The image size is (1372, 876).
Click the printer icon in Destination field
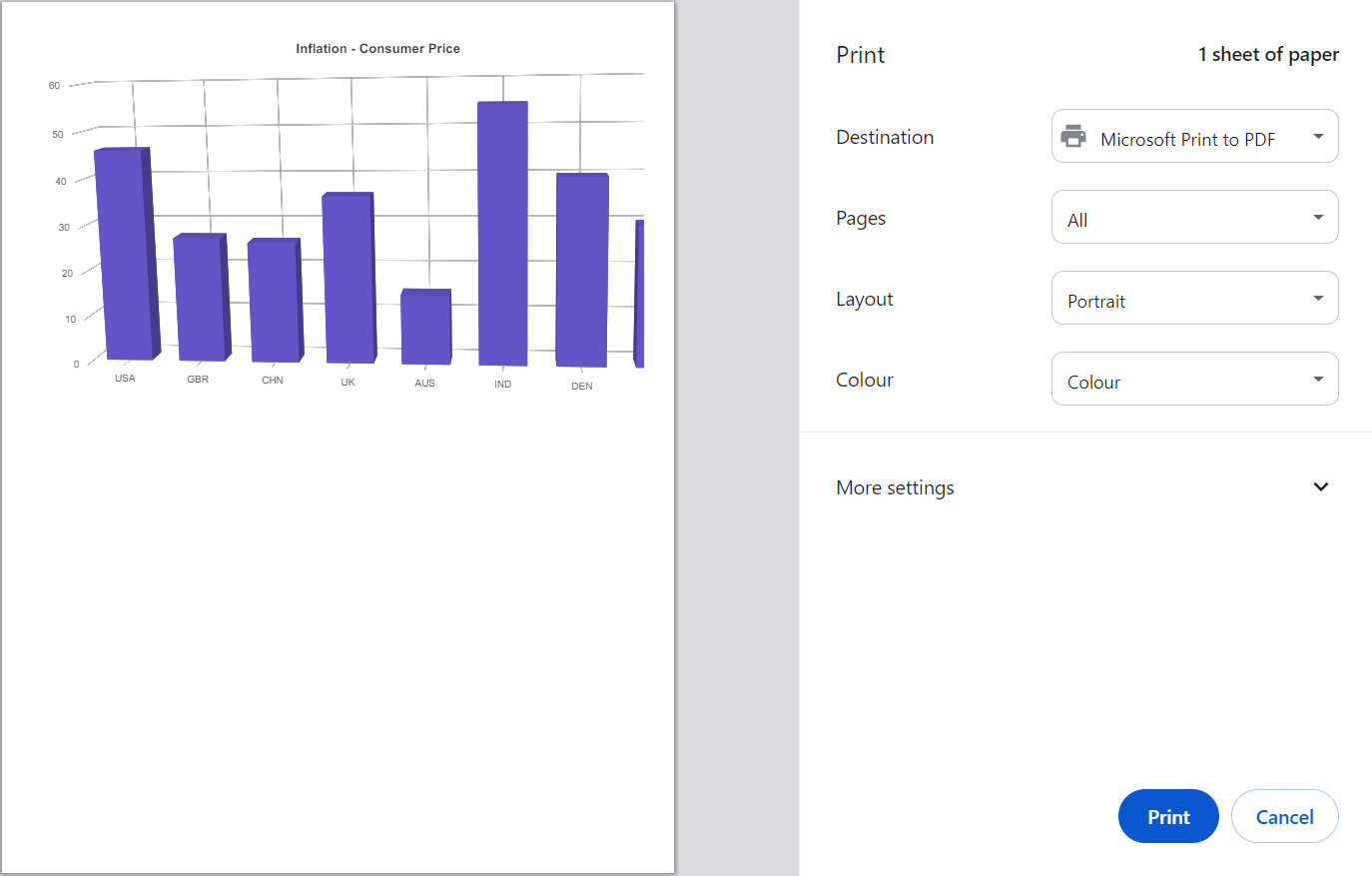[1073, 137]
